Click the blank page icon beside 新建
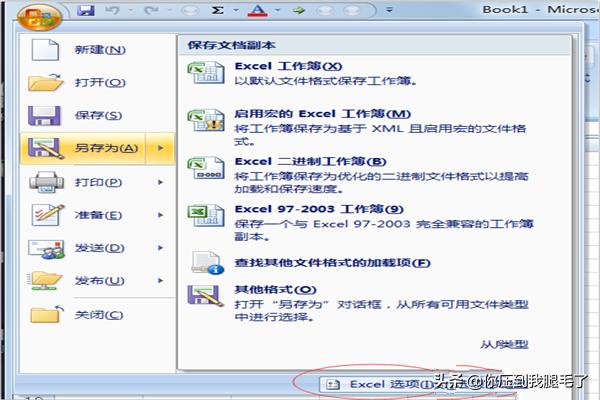The image size is (600, 400). (45, 50)
